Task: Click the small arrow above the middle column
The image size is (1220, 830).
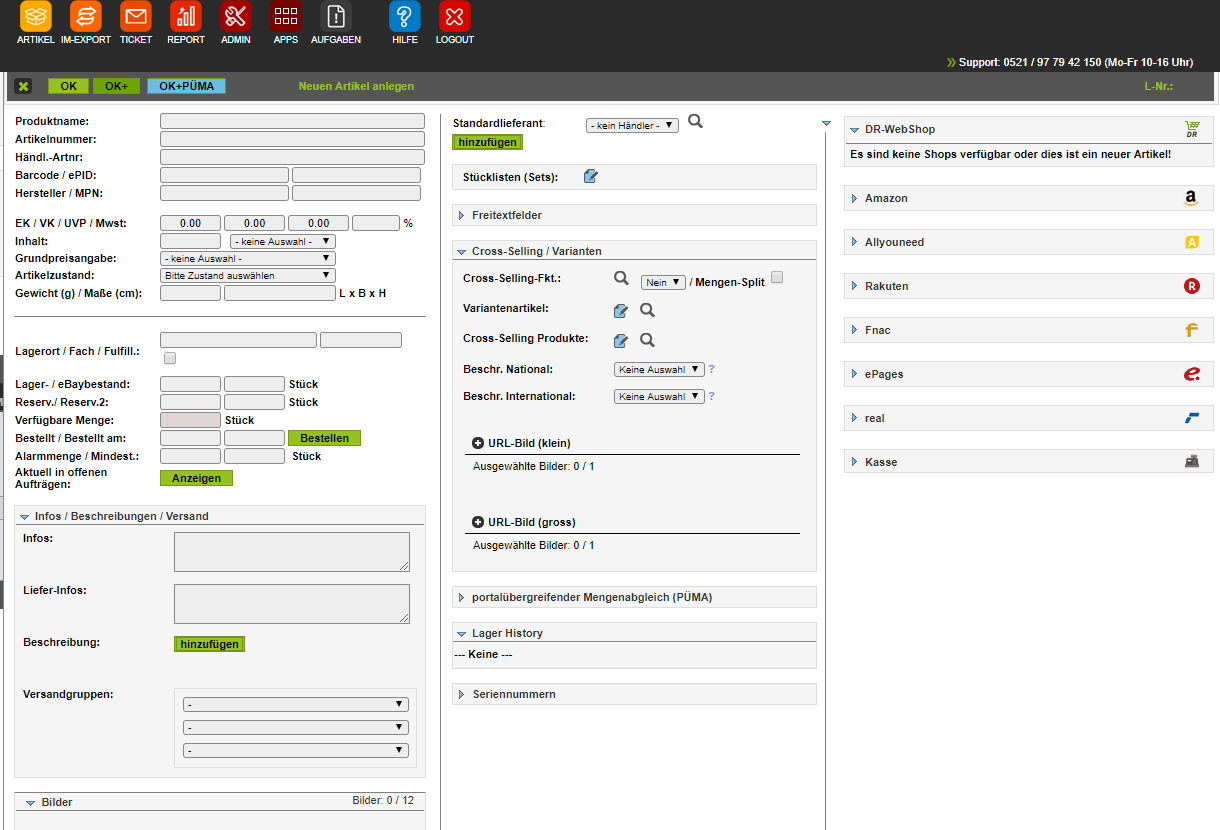Action: coord(826,124)
